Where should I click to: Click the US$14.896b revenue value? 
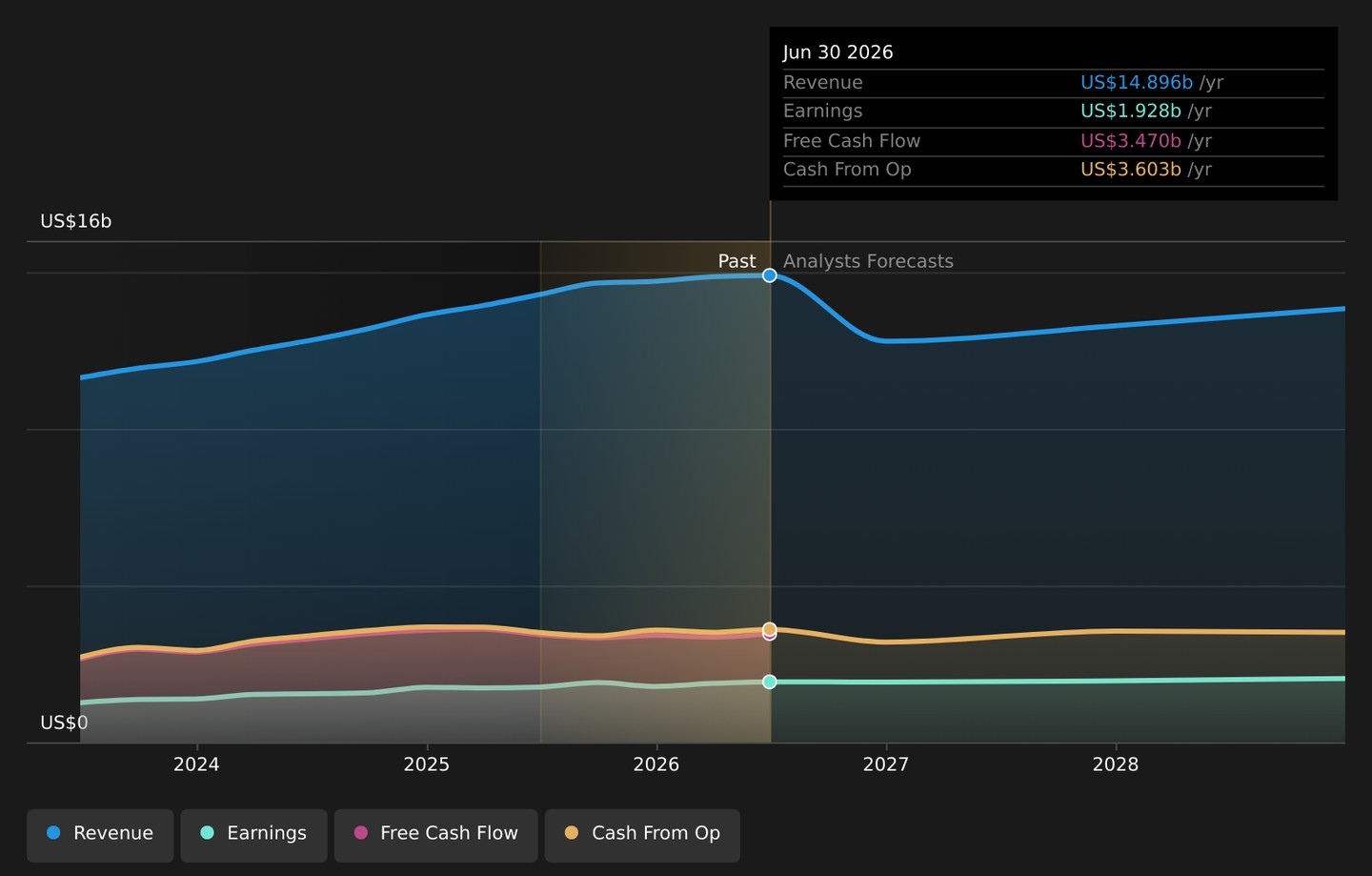[x=1137, y=83]
